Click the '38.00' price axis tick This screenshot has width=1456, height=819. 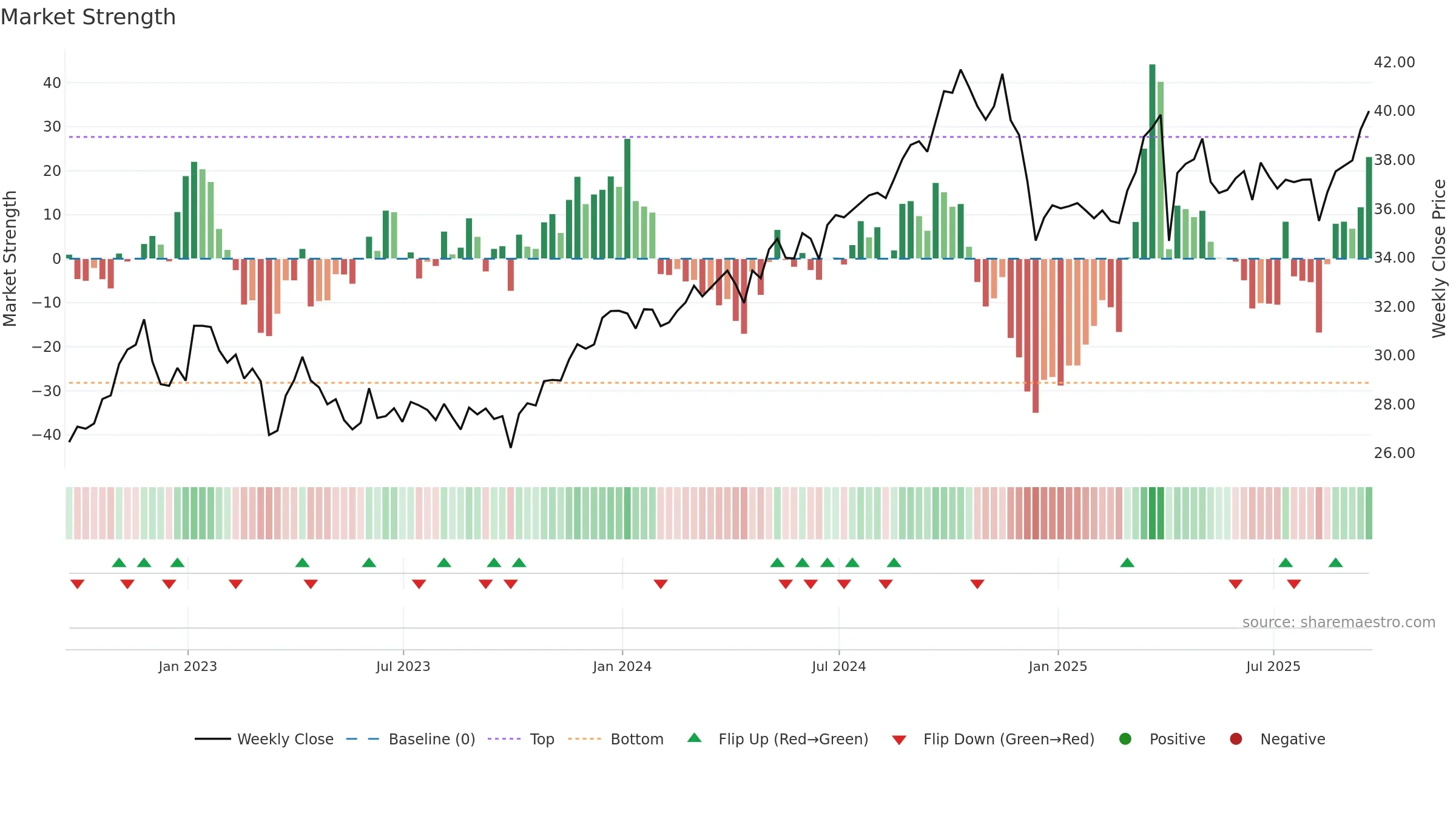1394,160
